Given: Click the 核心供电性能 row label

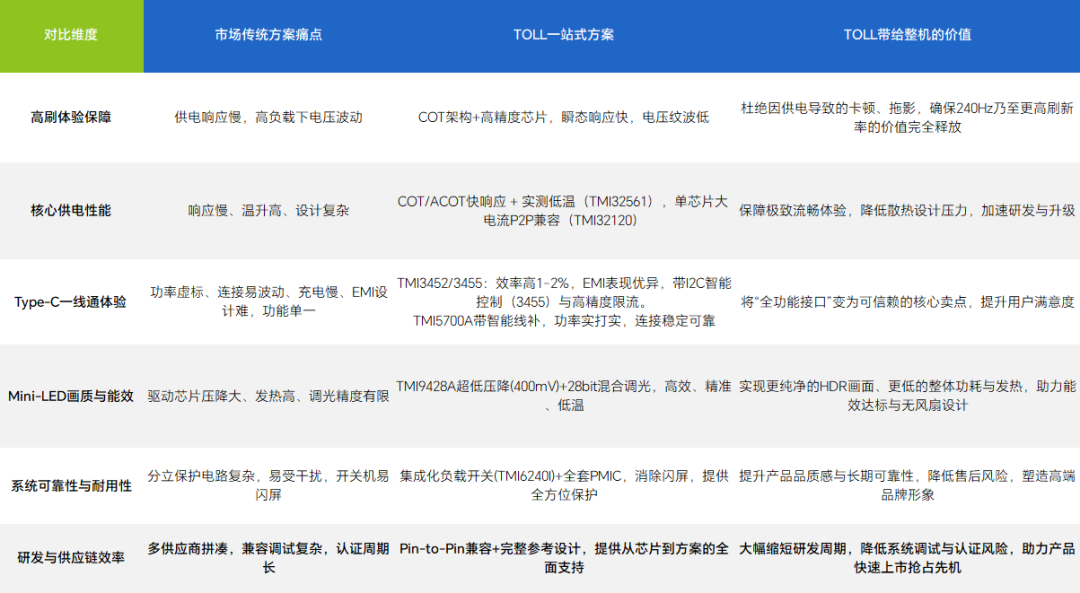Looking at the screenshot, I should pyautogui.click(x=71, y=211).
